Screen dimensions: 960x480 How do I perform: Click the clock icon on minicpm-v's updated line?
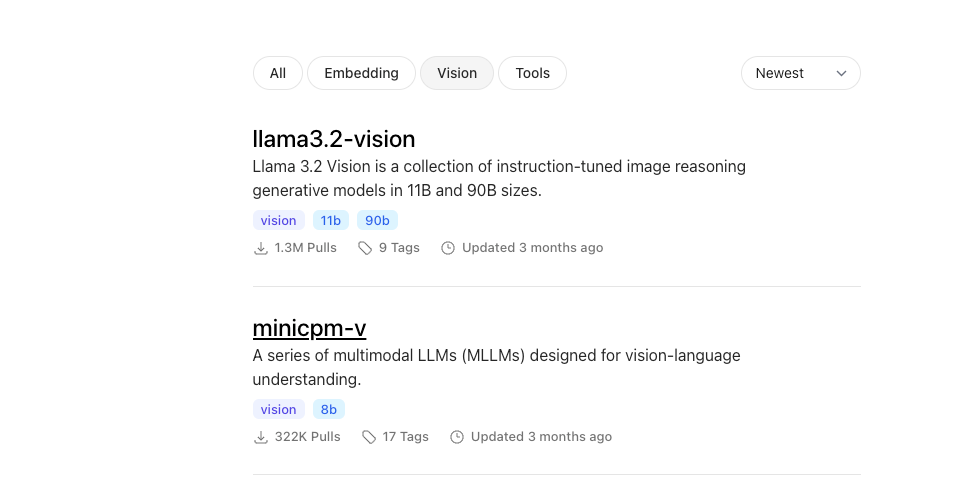pos(457,437)
